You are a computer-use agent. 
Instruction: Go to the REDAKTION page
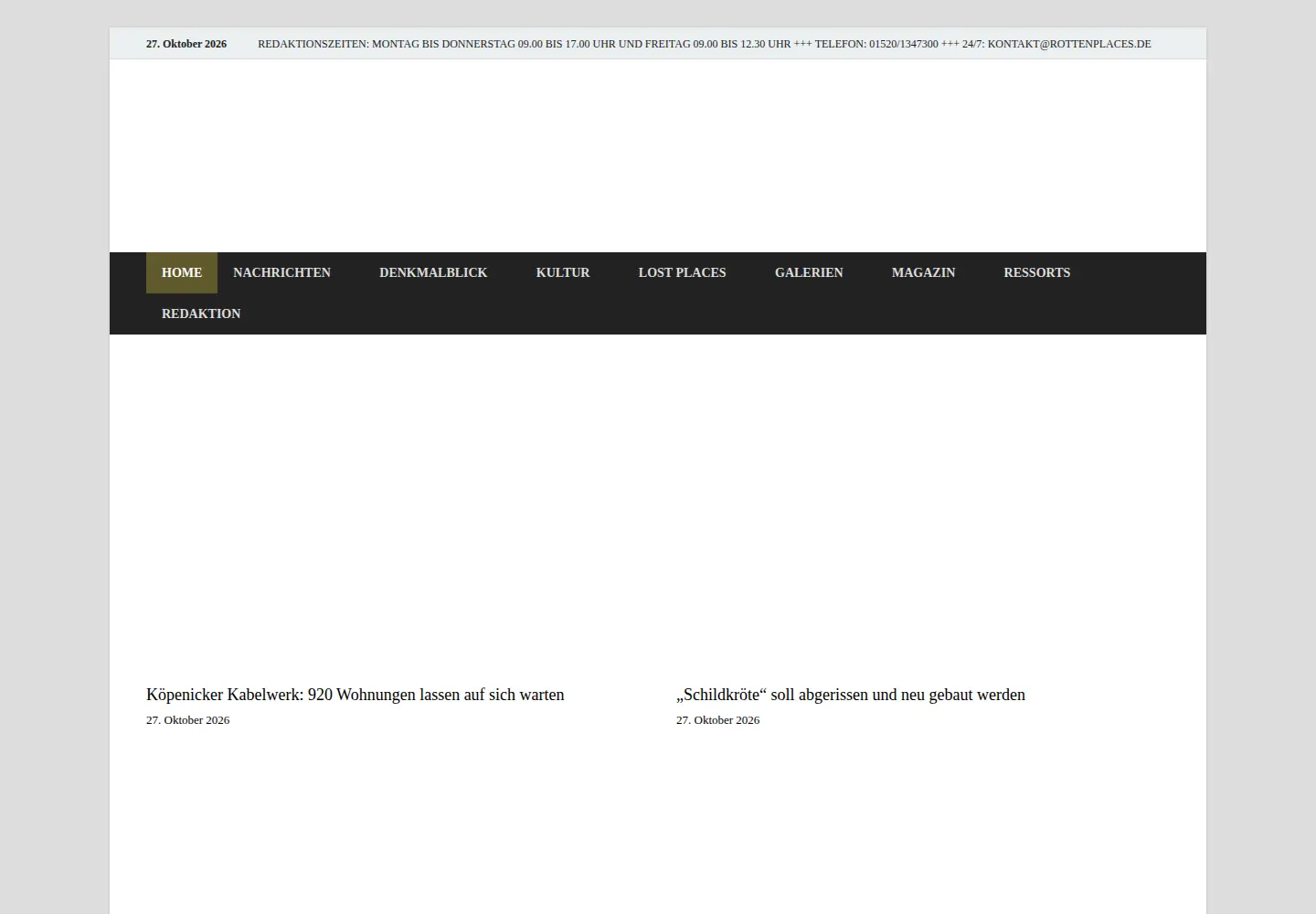201,314
